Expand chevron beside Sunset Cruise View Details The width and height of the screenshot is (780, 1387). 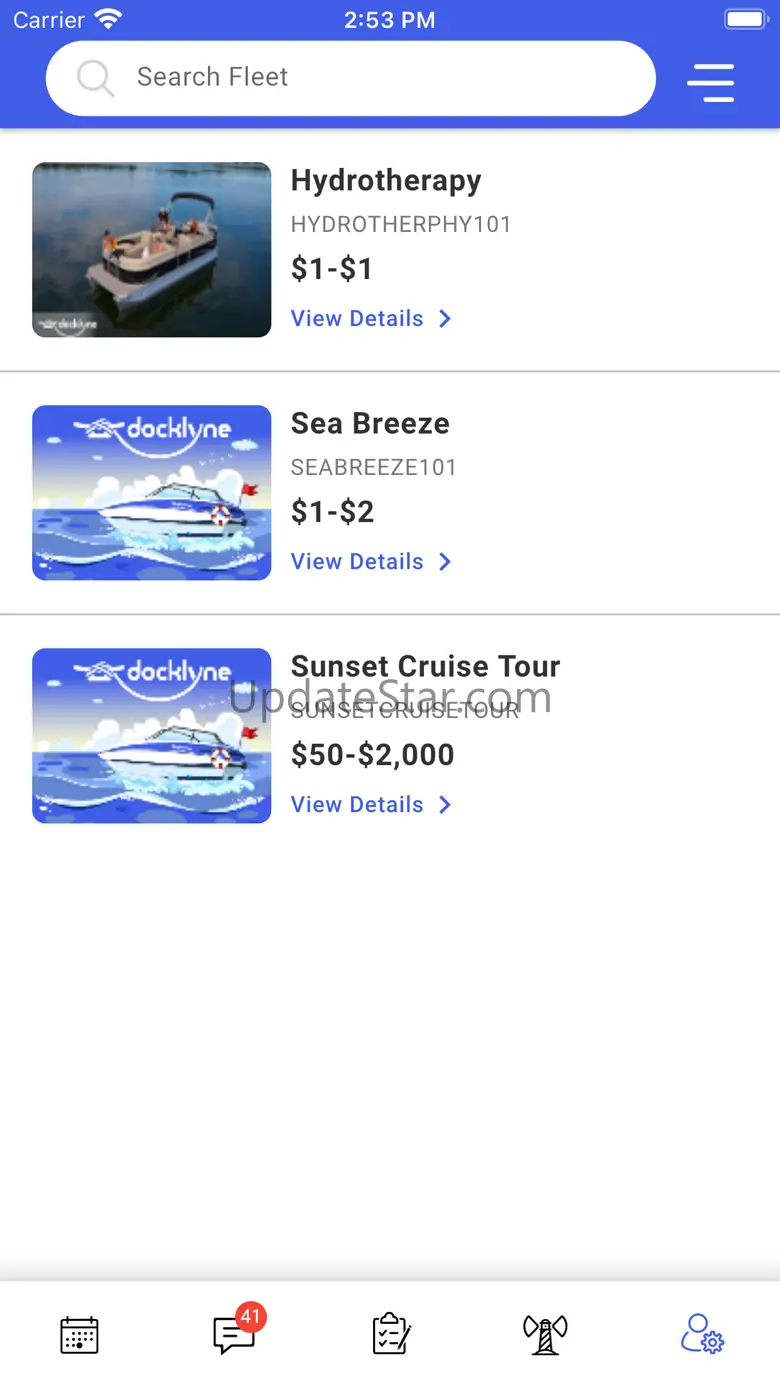pyautogui.click(x=445, y=805)
